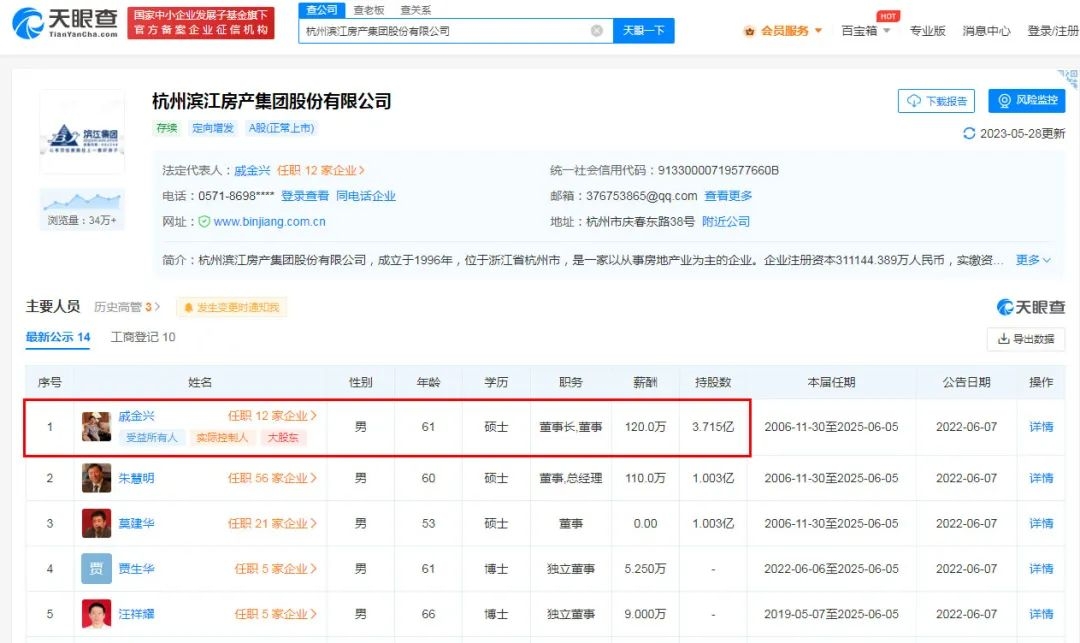Screen dimensions: 1080x643
Task: Click the 发生变更时通知我 button
Action: 231,307
